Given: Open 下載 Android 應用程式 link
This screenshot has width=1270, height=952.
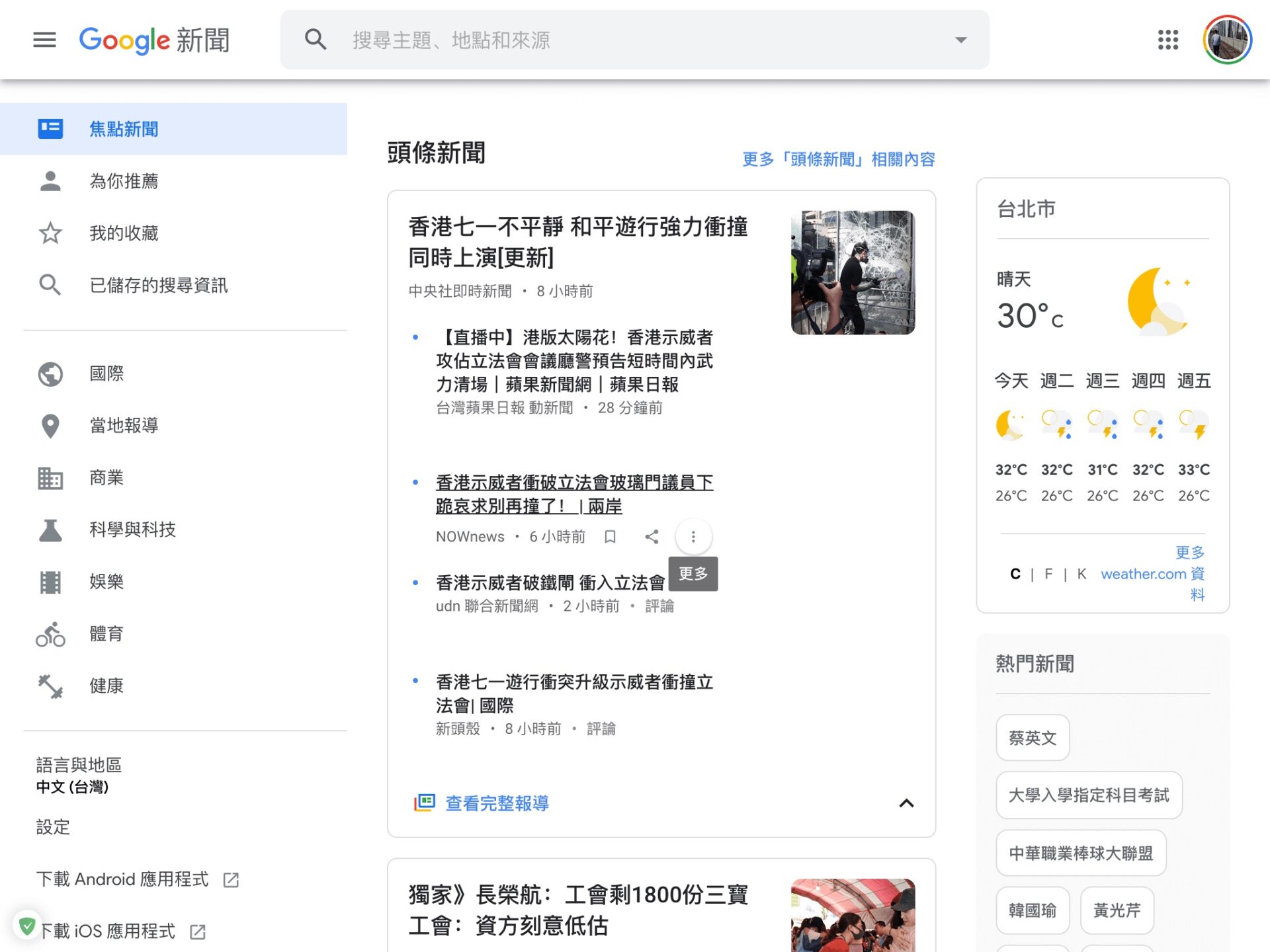Looking at the screenshot, I should [x=122, y=879].
